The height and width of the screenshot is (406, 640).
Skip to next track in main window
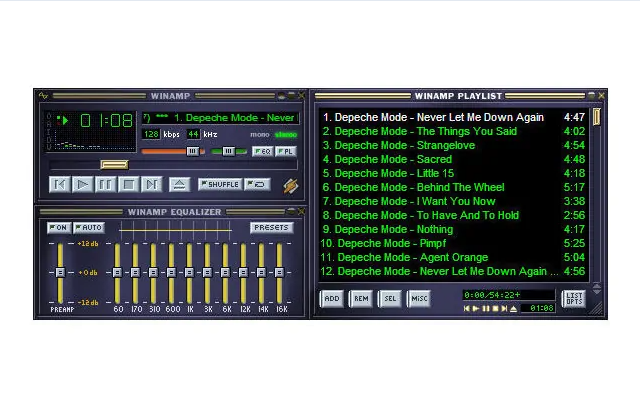tap(151, 184)
